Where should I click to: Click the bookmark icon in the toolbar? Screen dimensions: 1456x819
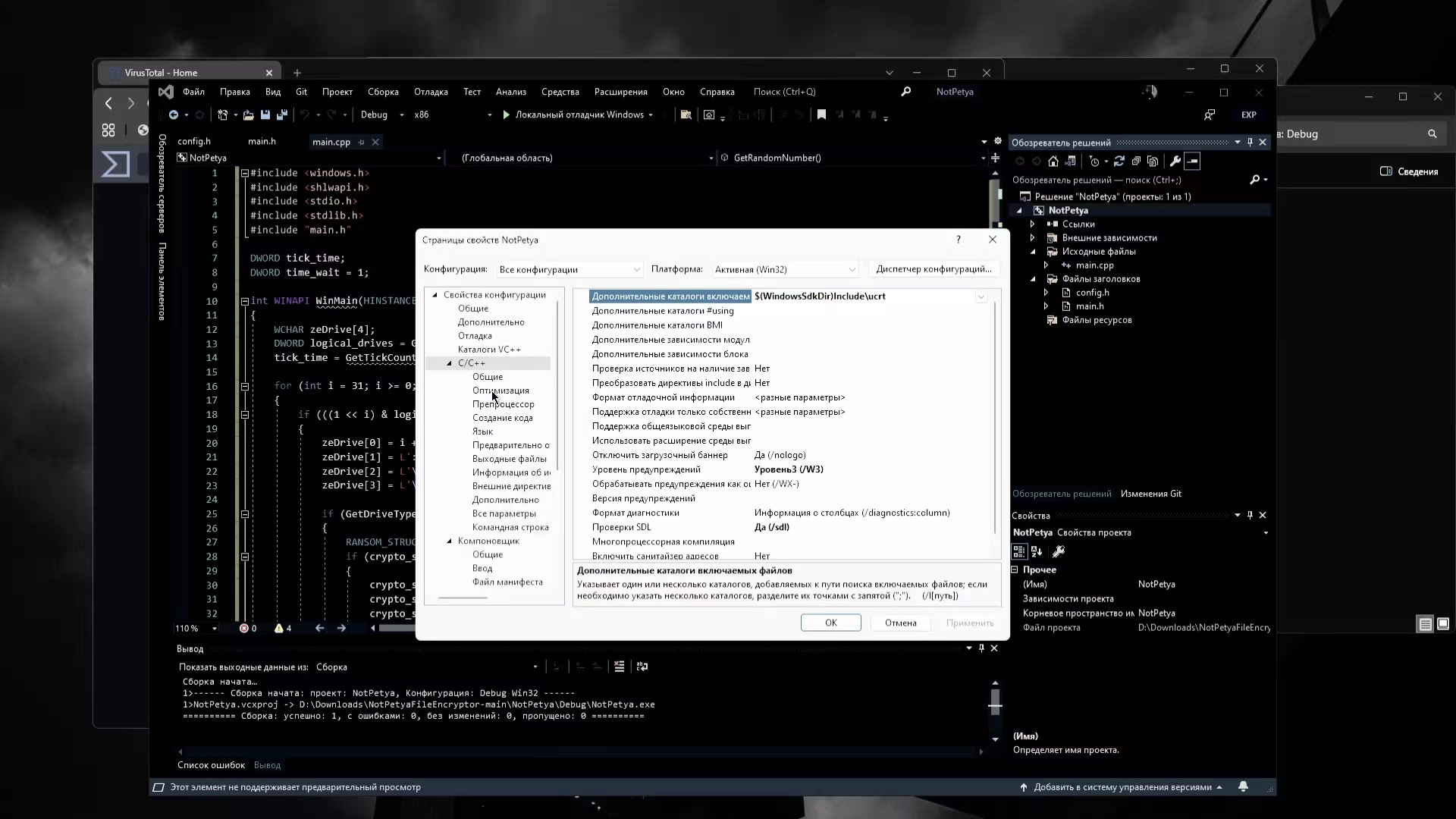coord(821,115)
